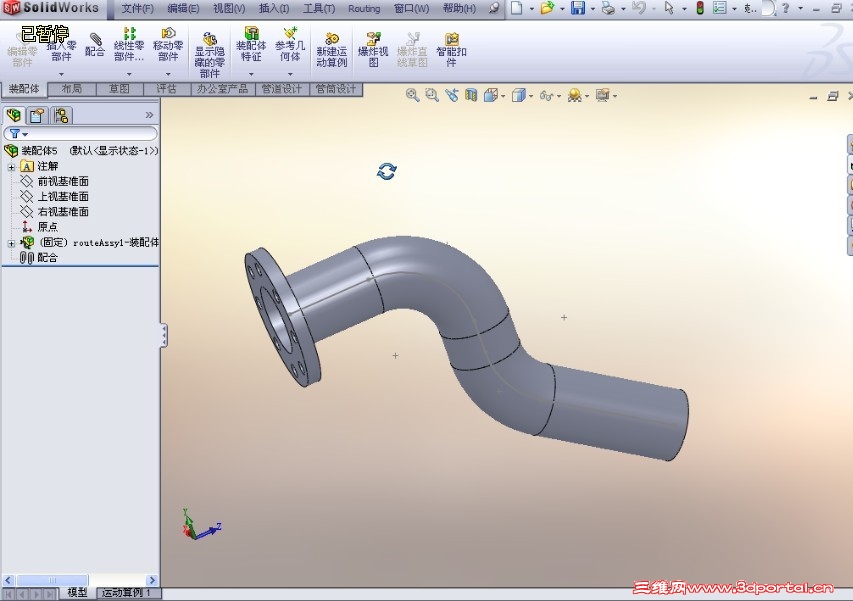The width and height of the screenshot is (853, 601).
Task: Switch to the 办公室产品 ribbon tab
Action: click(223, 89)
